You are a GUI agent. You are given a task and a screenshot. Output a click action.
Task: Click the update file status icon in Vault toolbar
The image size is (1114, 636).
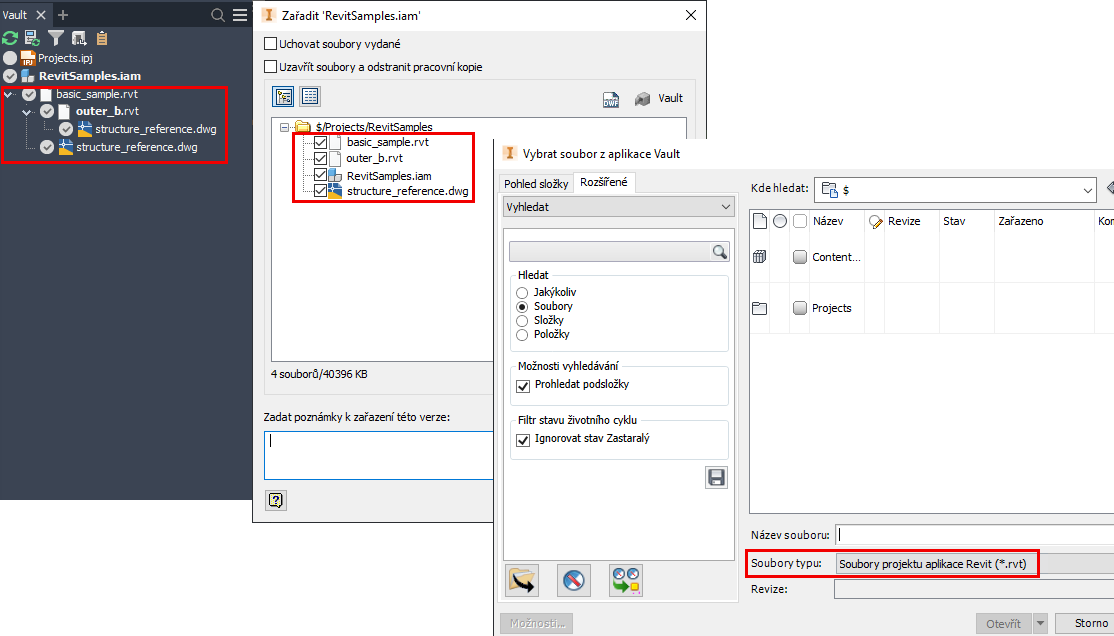pyautogui.click(x=32, y=38)
